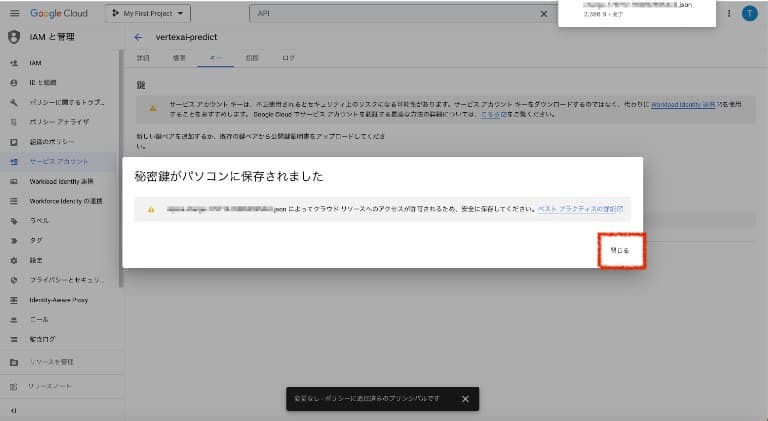Open 組織のポリシー in the sidebar
Viewport: 768px width, 421px height.
point(59,142)
